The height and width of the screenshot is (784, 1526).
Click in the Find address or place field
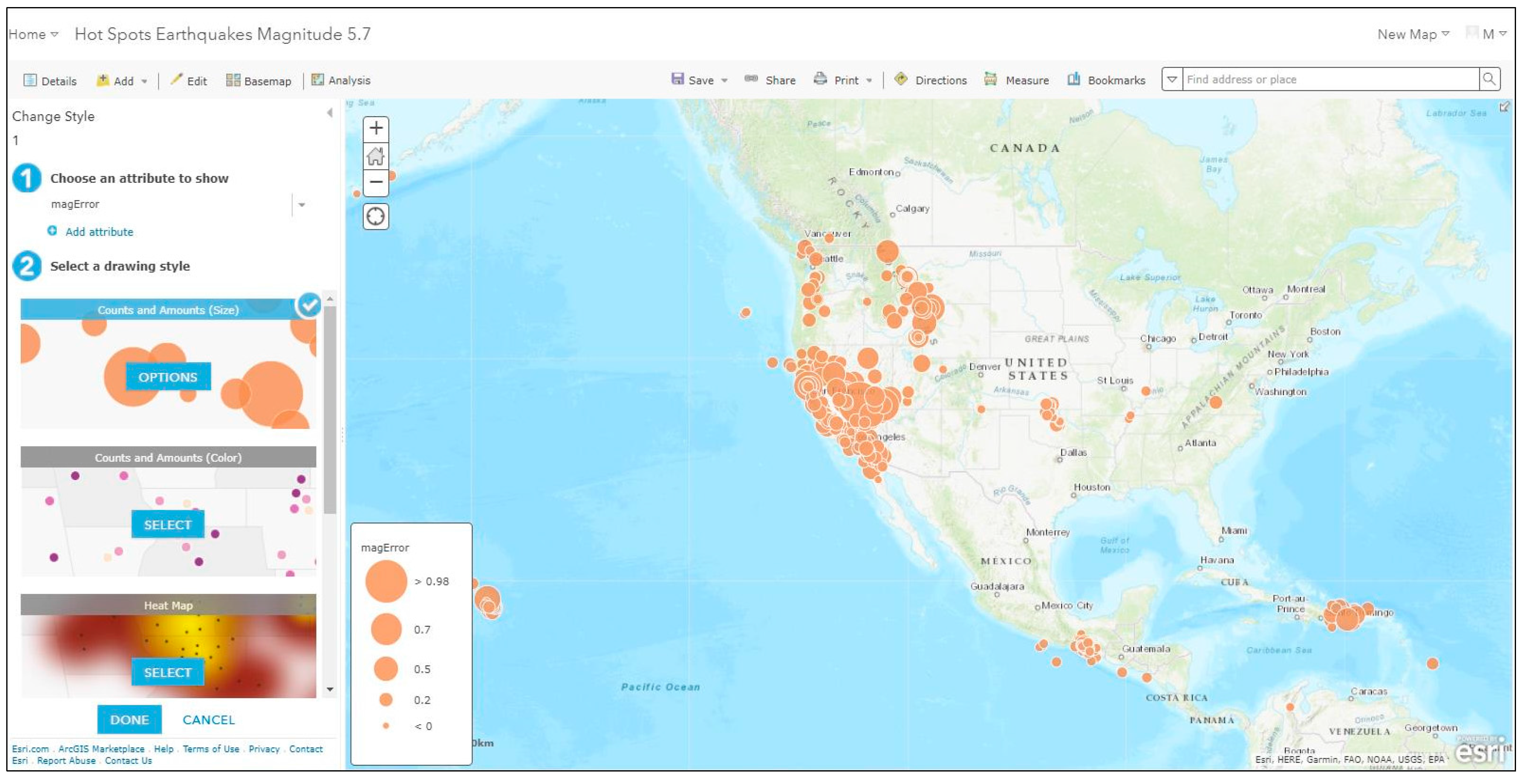(x=1327, y=80)
